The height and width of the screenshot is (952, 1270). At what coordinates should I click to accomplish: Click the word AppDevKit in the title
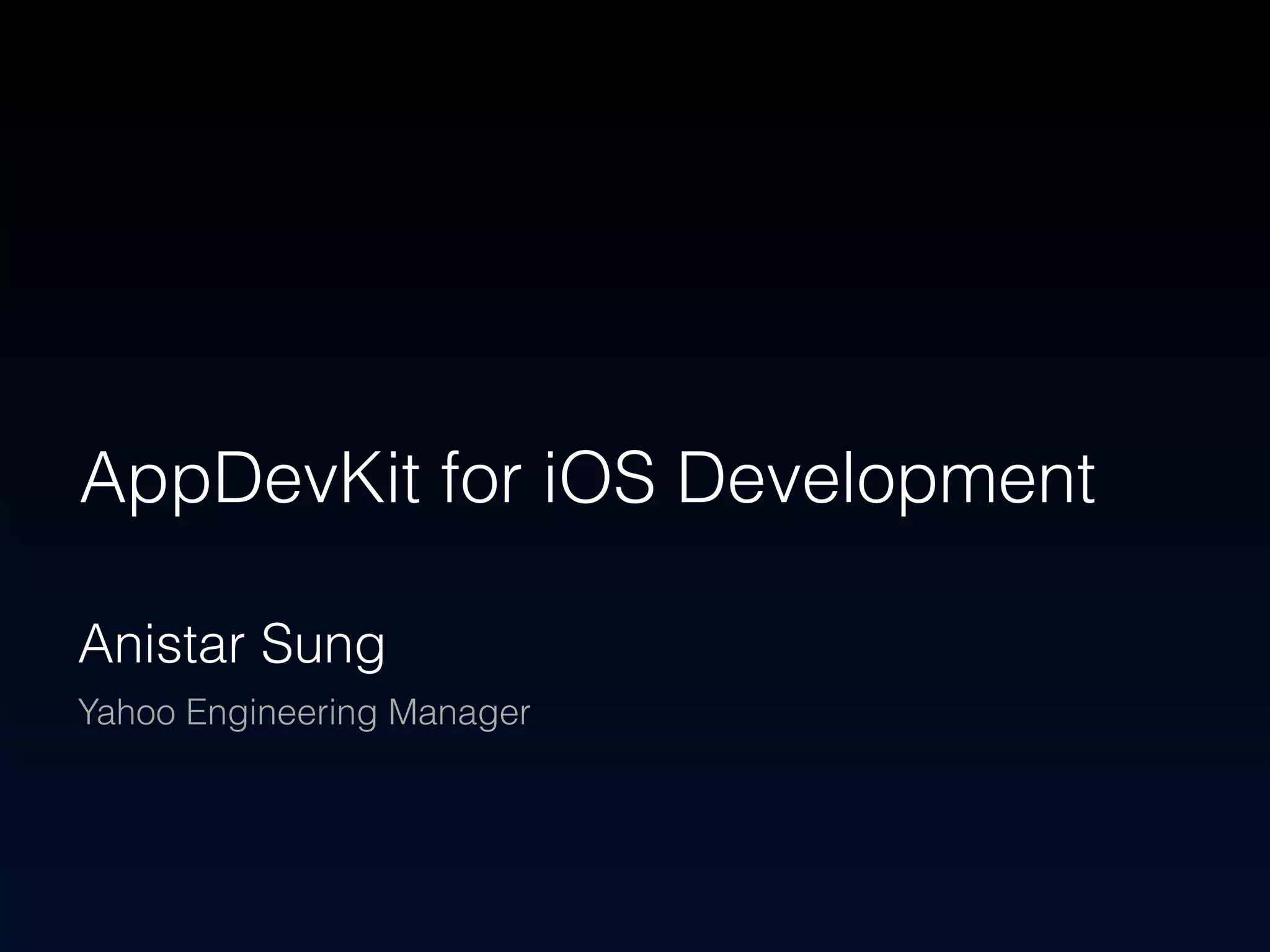250,478
